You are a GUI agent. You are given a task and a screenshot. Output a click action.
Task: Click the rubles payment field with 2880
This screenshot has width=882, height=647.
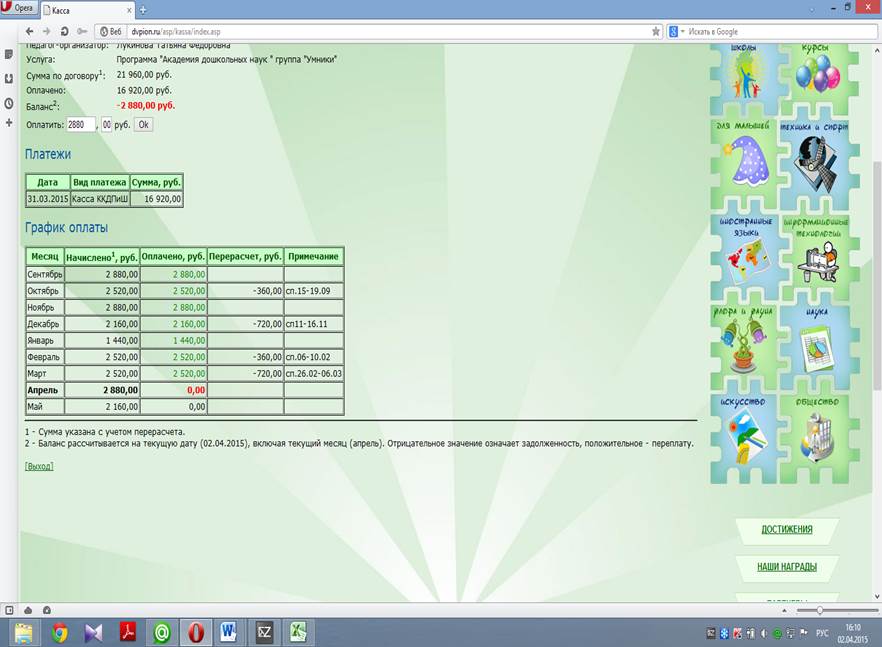point(81,125)
